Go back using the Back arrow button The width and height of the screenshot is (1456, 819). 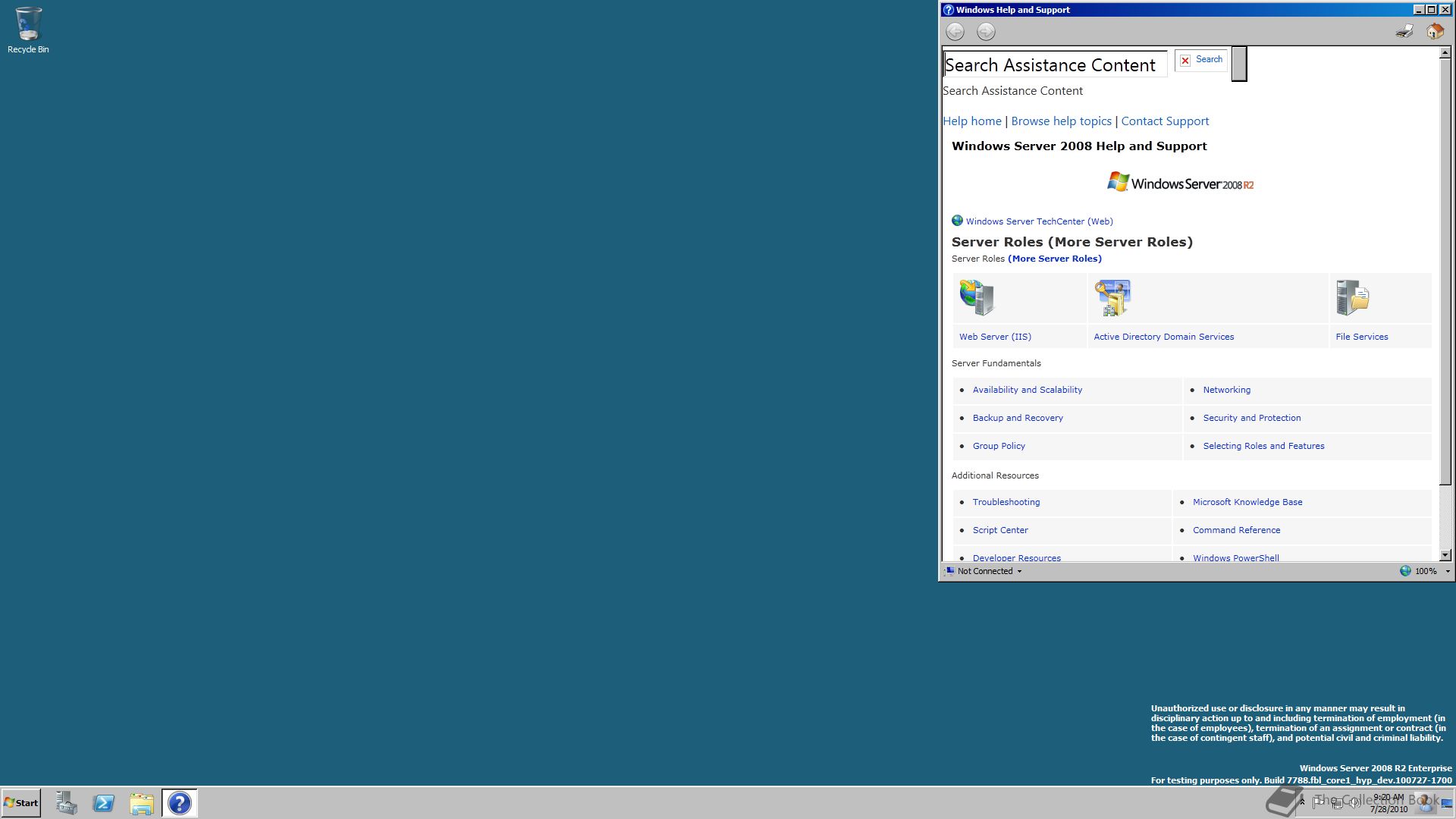[x=955, y=31]
